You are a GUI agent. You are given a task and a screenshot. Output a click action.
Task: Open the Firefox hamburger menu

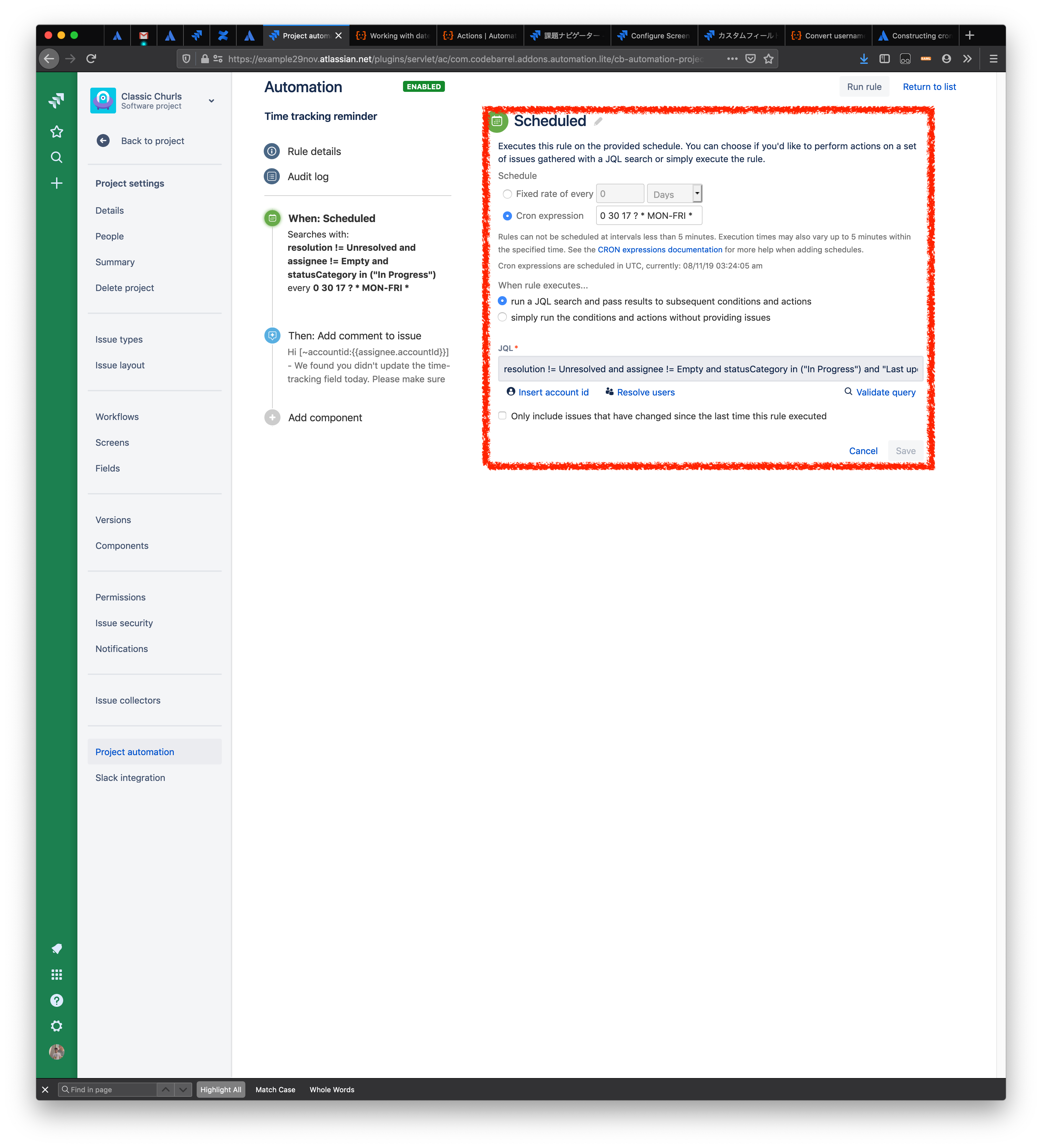coord(994,59)
